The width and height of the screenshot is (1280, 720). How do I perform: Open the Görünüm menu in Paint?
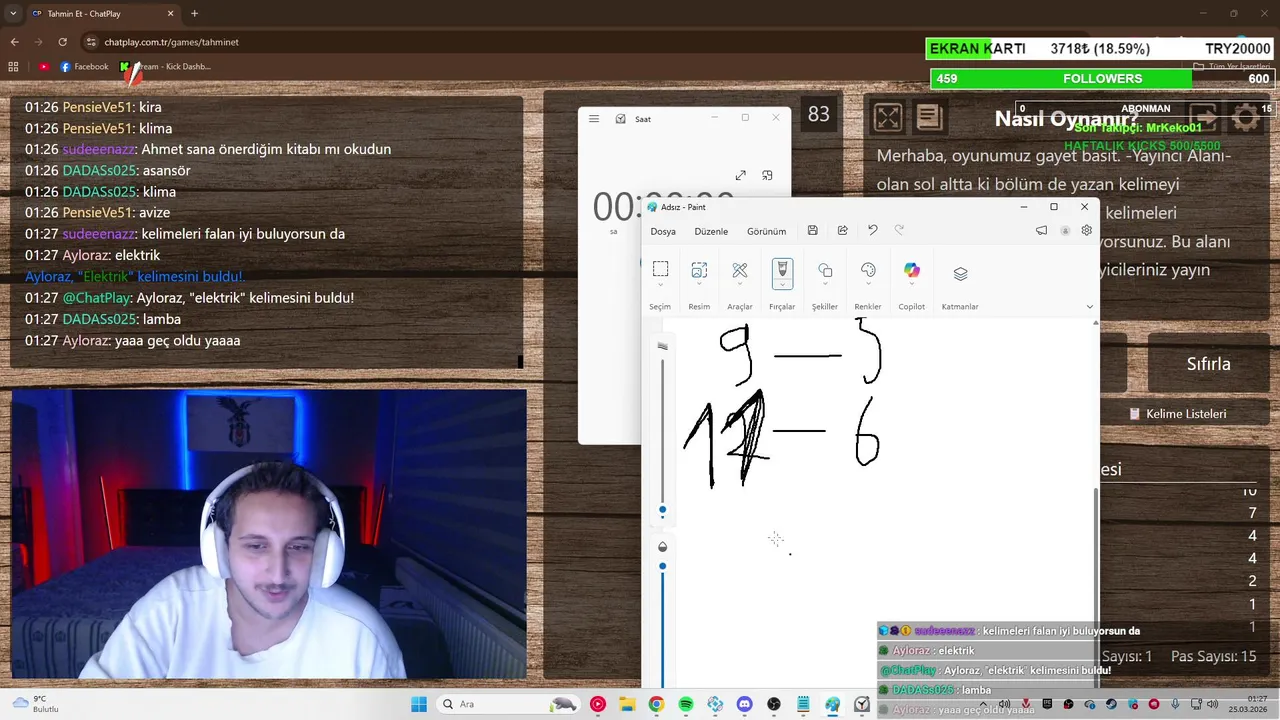[x=766, y=231]
